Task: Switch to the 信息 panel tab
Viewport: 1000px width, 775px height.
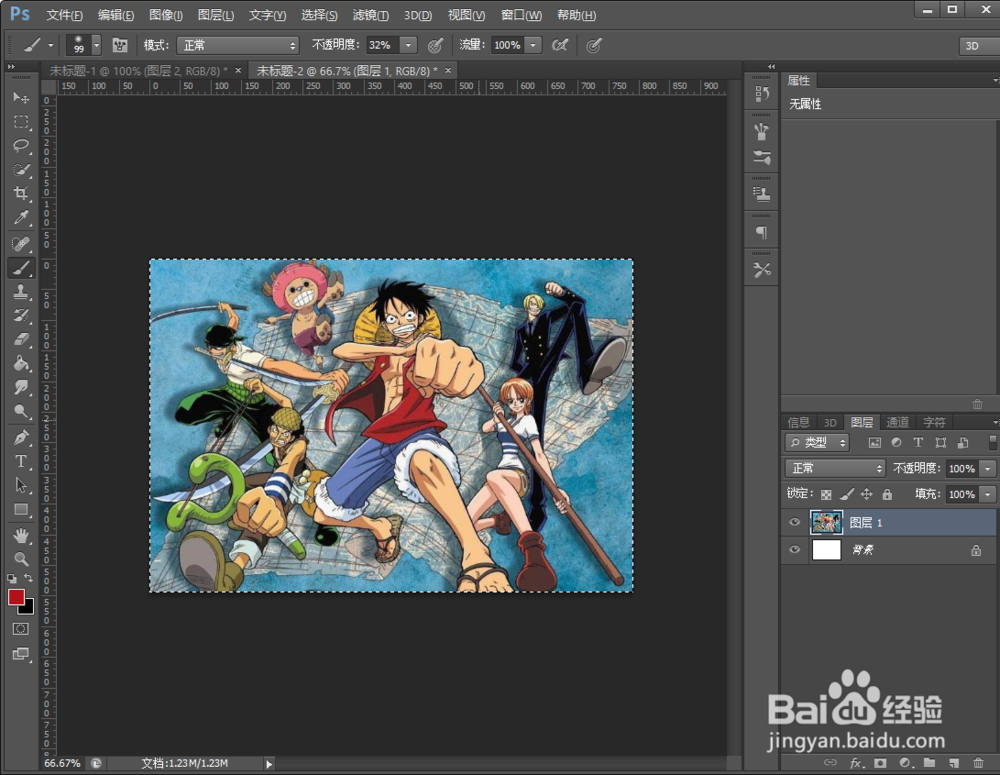Action: (798, 422)
